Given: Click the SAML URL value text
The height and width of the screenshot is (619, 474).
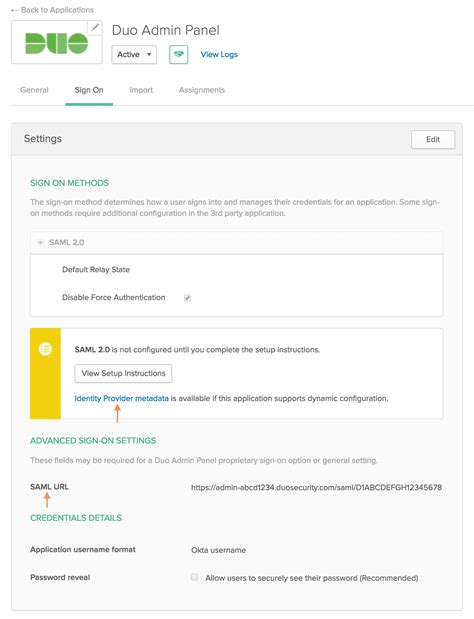Looking at the screenshot, I should (x=316, y=487).
